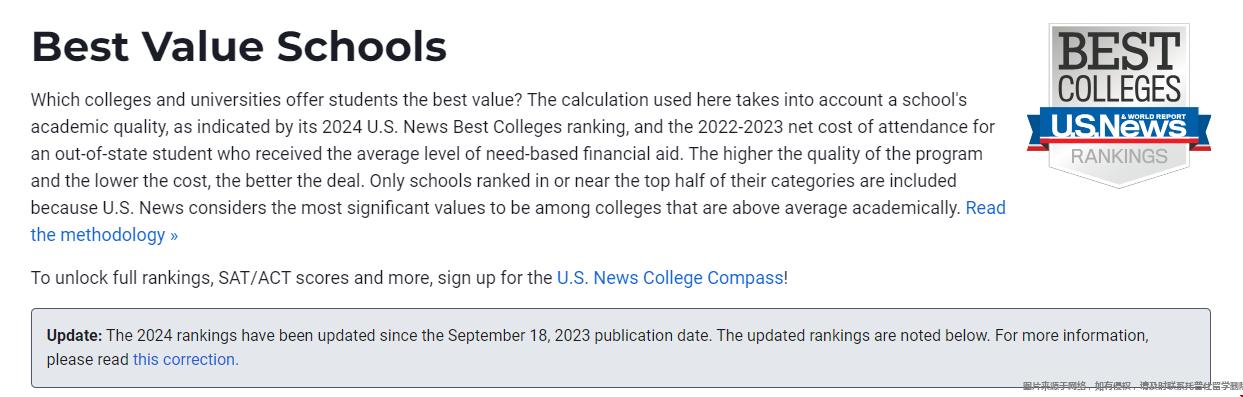
Task: Click the RANKINGS label on the badge
Action: coord(1119,156)
